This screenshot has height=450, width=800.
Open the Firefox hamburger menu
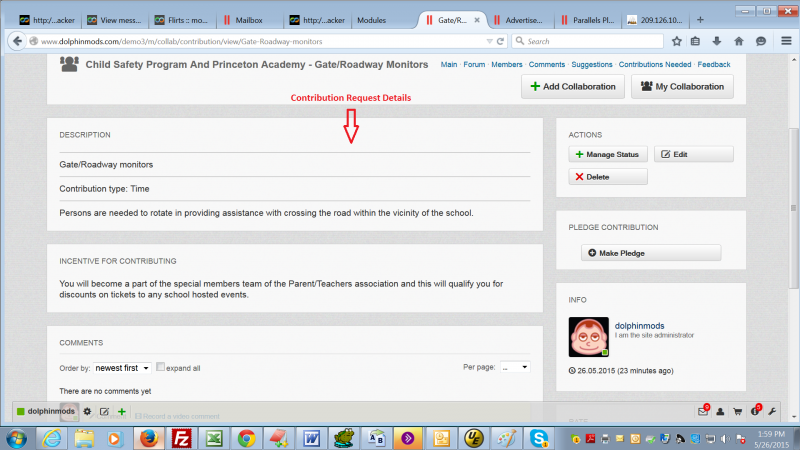tap(786, 41)
